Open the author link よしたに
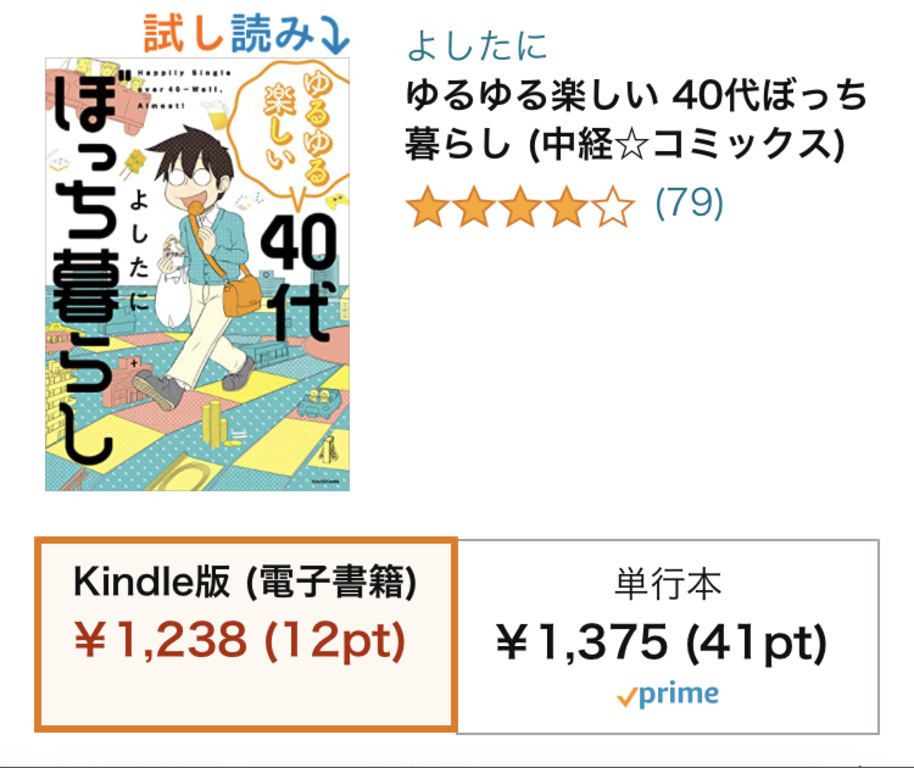Viewport: 914px width, 768px height. 477,45
